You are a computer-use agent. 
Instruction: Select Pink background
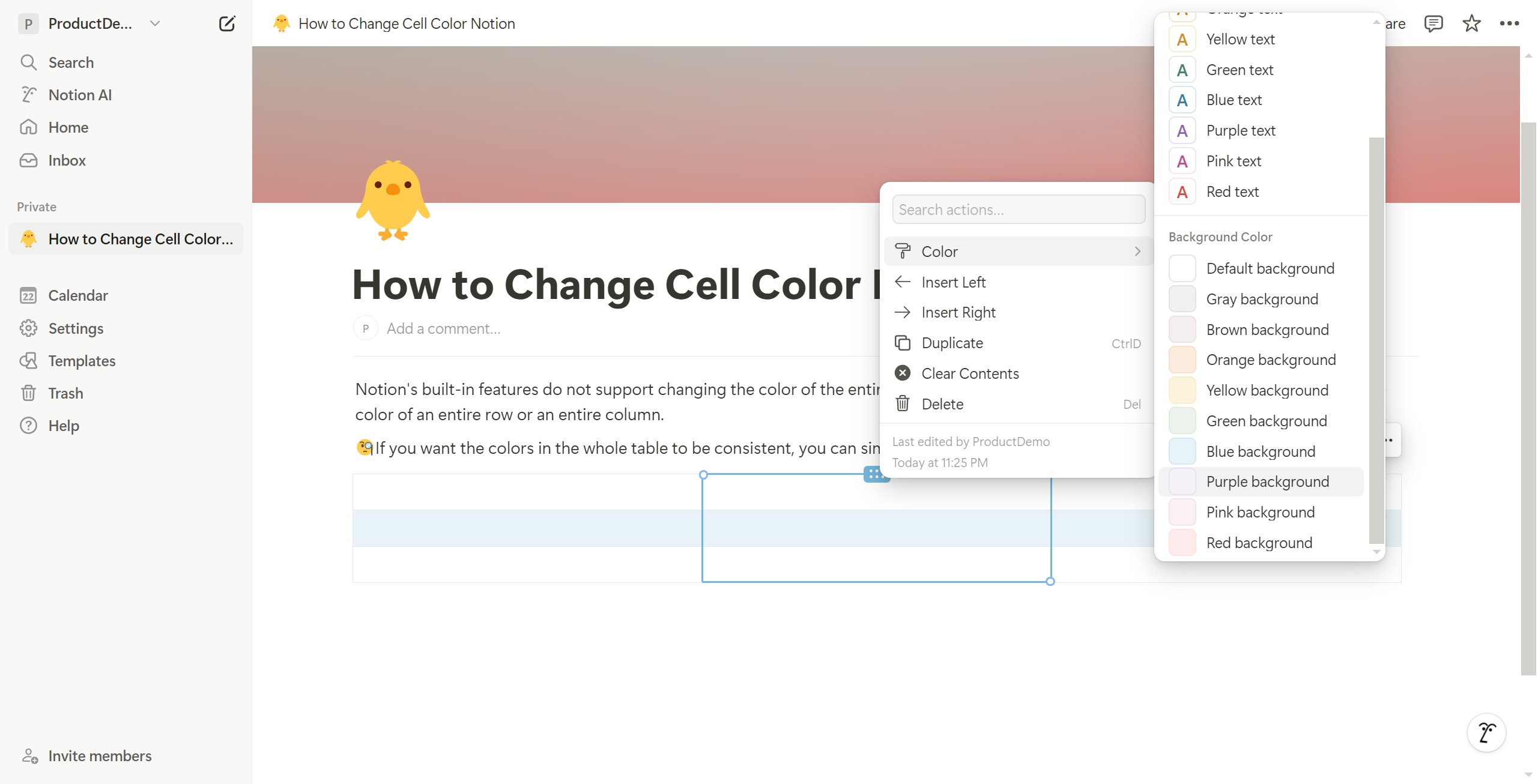[1261, 512]
